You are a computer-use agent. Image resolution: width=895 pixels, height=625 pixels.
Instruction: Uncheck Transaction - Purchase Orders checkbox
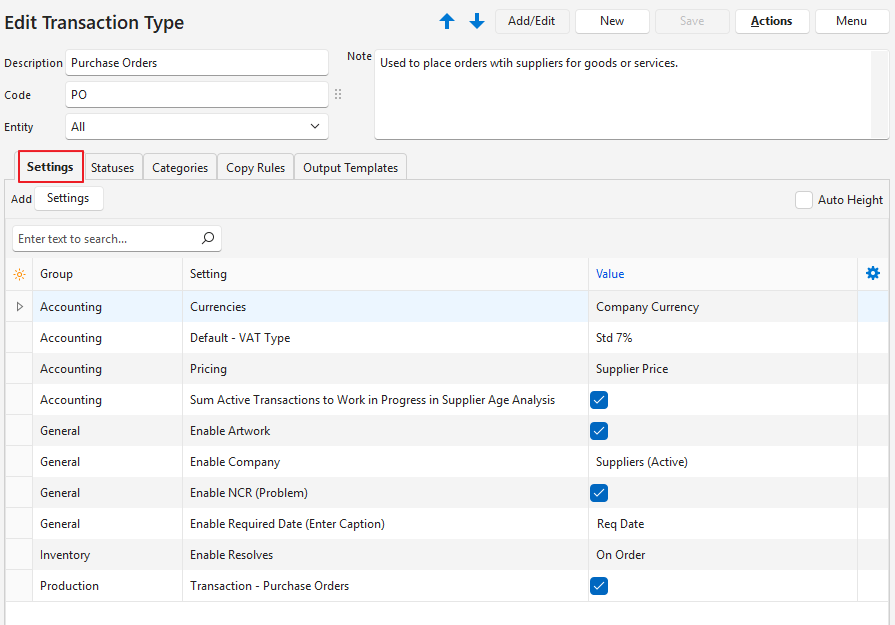[x=599, y=586]
